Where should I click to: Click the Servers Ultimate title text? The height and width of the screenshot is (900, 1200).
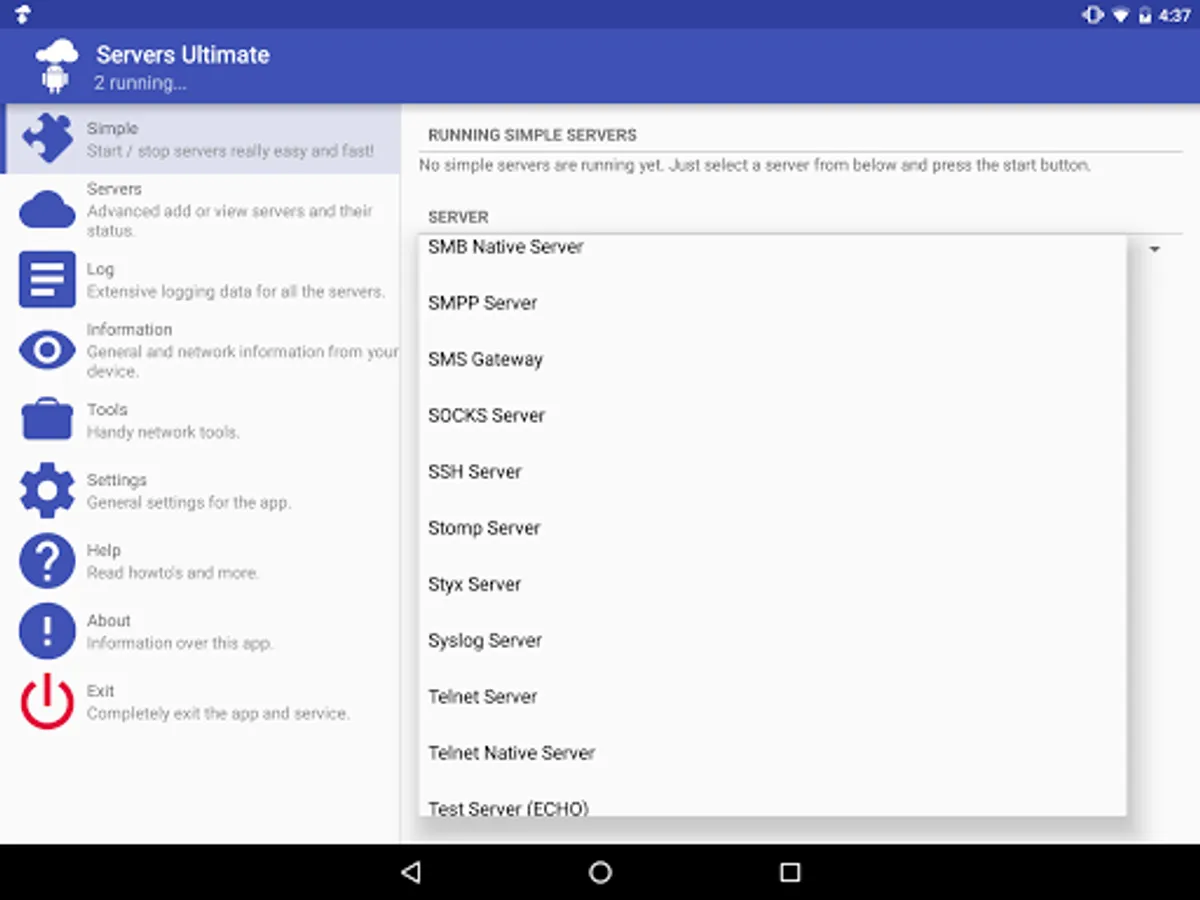(183, 55)
